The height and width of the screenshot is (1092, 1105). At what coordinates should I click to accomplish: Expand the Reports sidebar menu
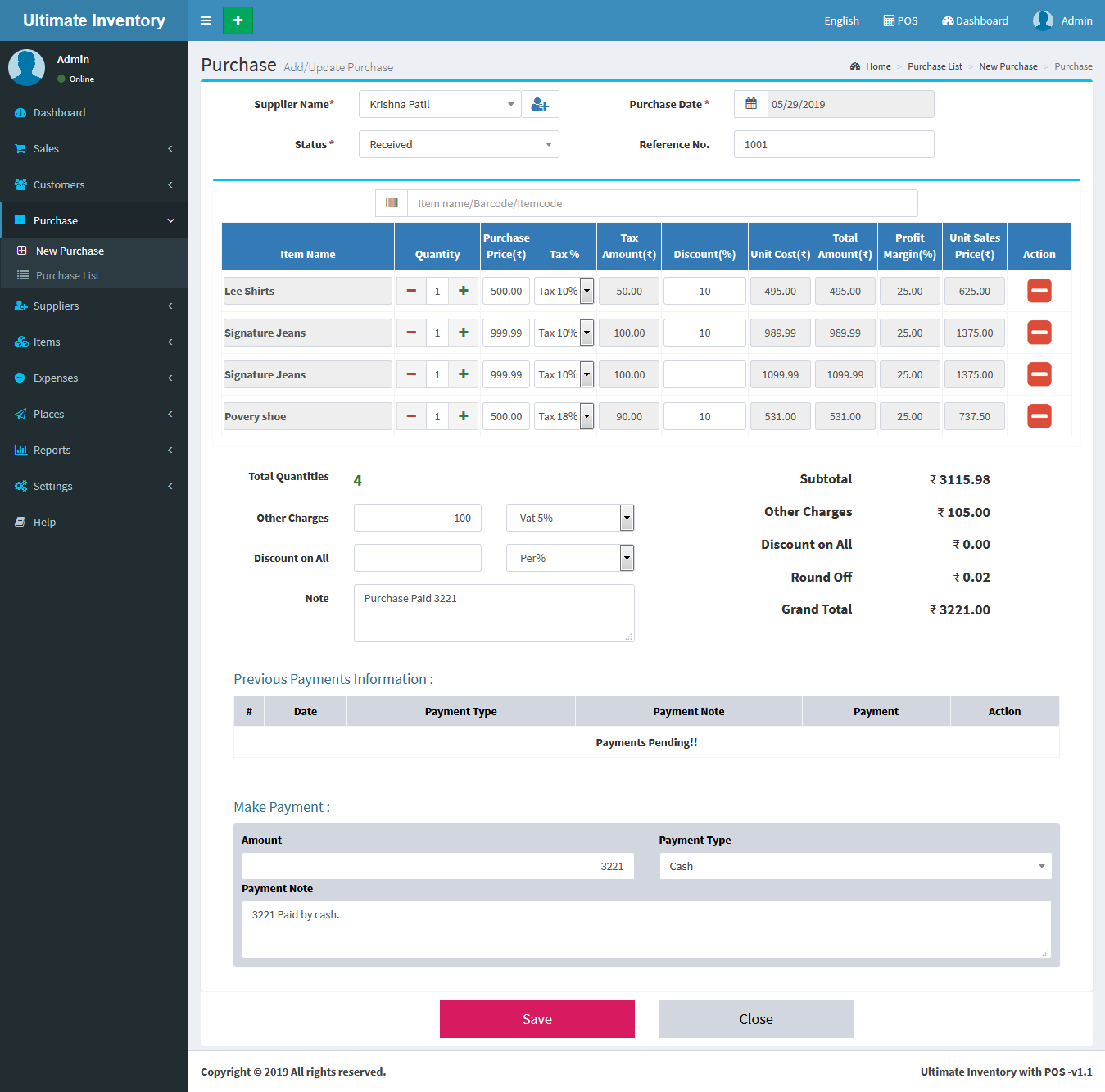pos(52,450)
